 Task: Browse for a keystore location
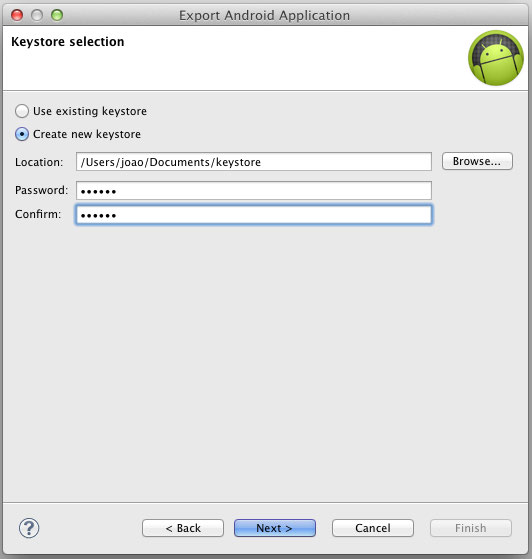click(477, 161)
